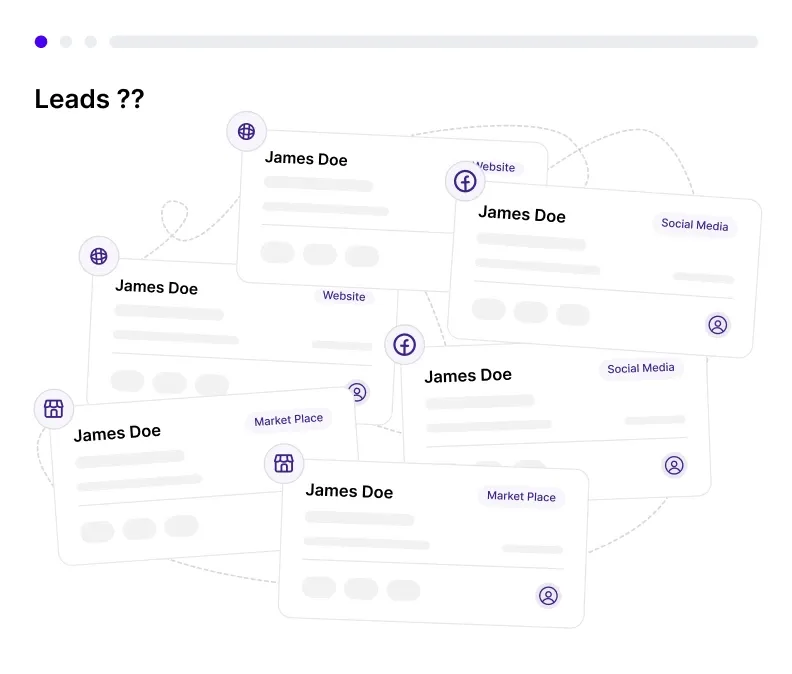Viewport: 792px width, 674px height.
Task: Open James Doe on the bottom-center Market Place card
Action: coord(349,491)
